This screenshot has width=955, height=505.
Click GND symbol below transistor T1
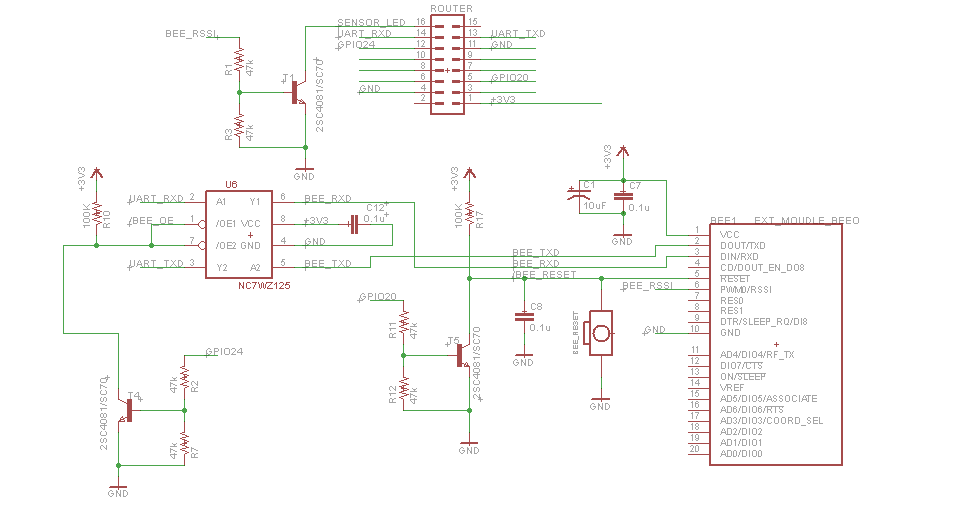[304, 172]
